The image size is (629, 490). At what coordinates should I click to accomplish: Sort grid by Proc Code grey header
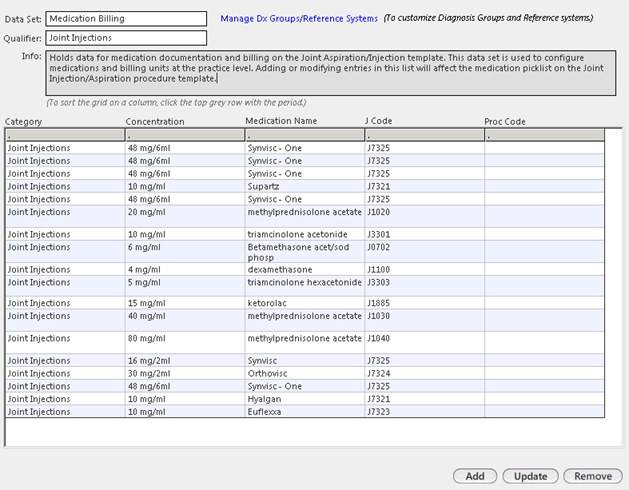[x=544, y=135]
